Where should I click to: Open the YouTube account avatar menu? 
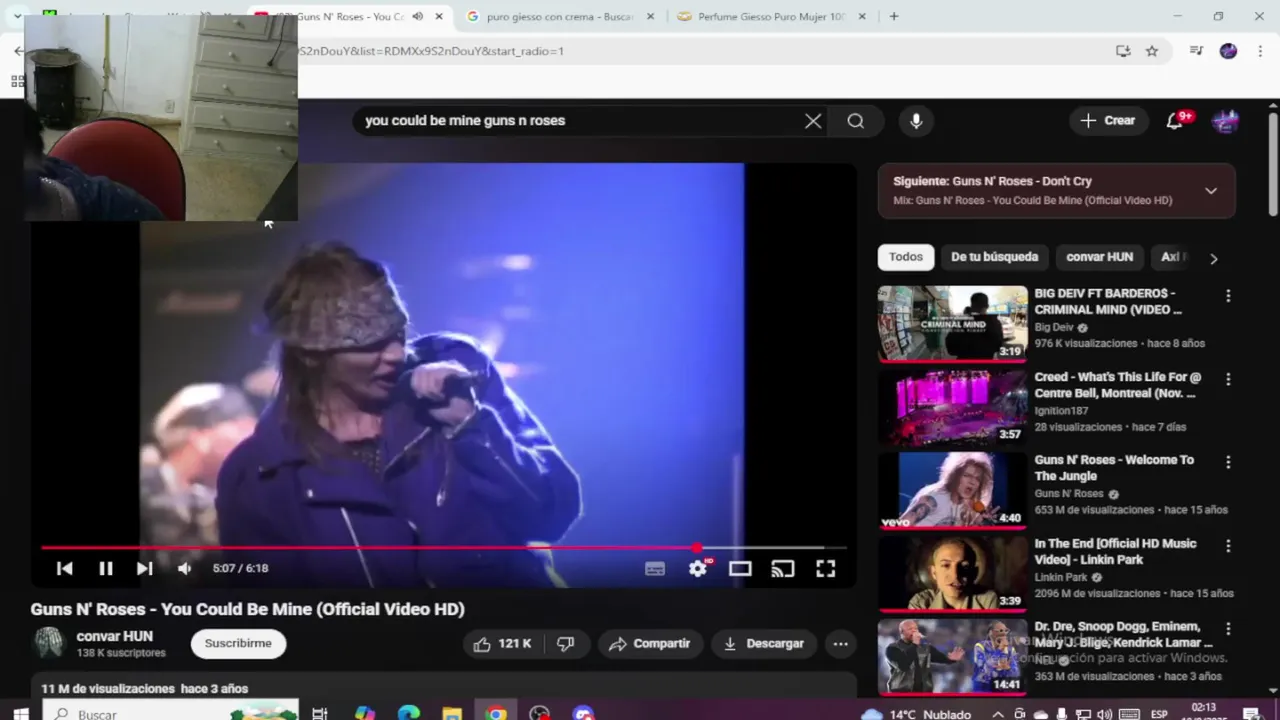(1226, 121)
